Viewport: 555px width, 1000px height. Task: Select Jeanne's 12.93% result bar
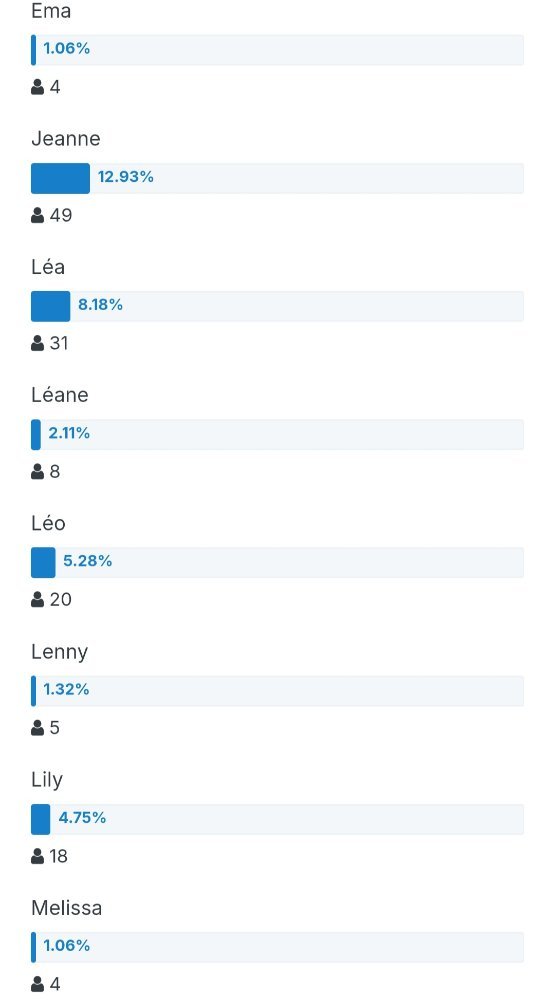[x=278, y=178]
